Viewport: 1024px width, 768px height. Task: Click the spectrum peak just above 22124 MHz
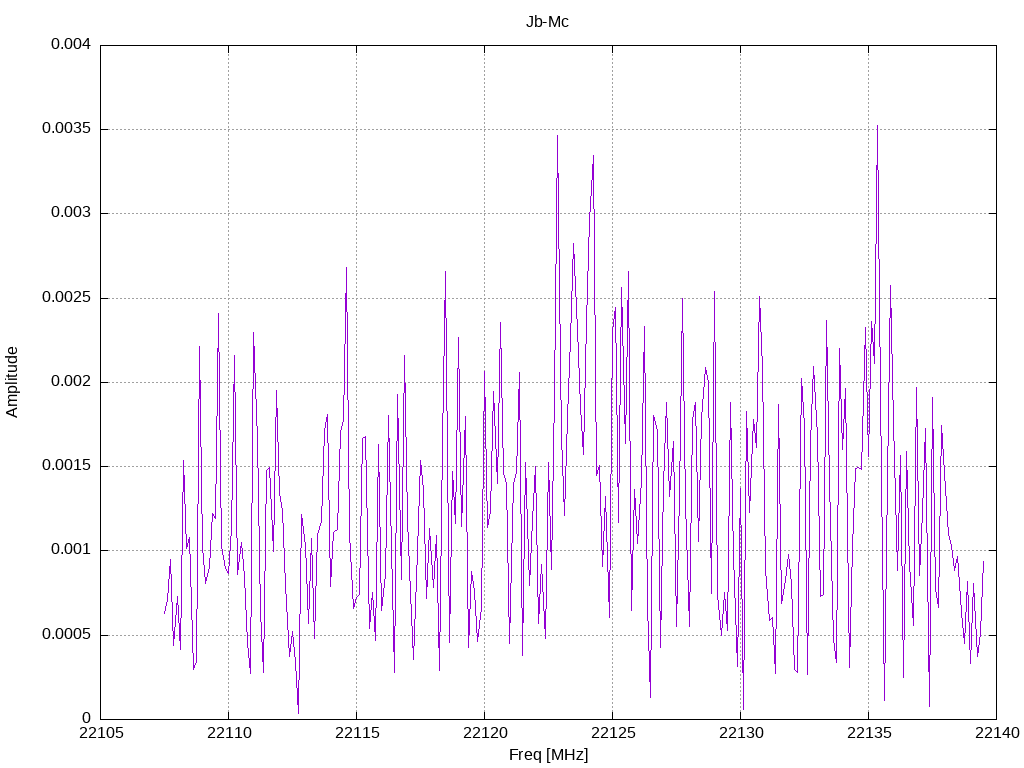(593, 156)
